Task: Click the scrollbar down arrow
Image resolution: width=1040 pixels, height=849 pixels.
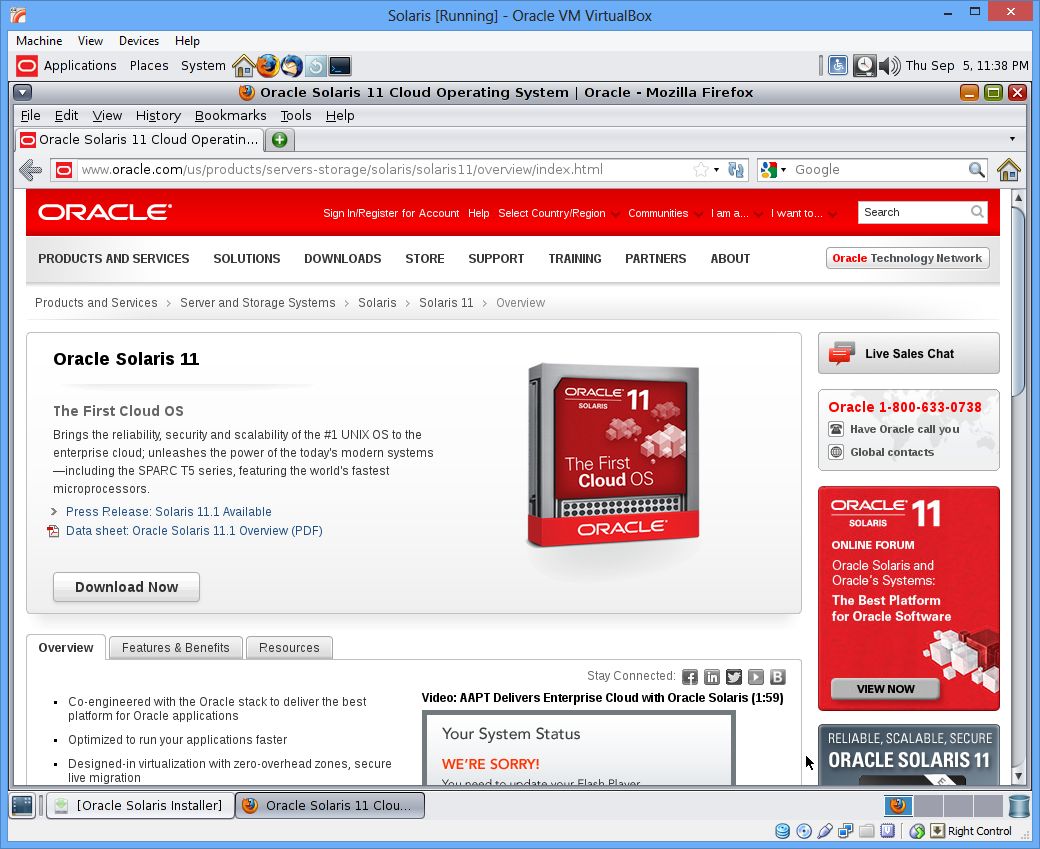Action: [x=1019, y=776]
